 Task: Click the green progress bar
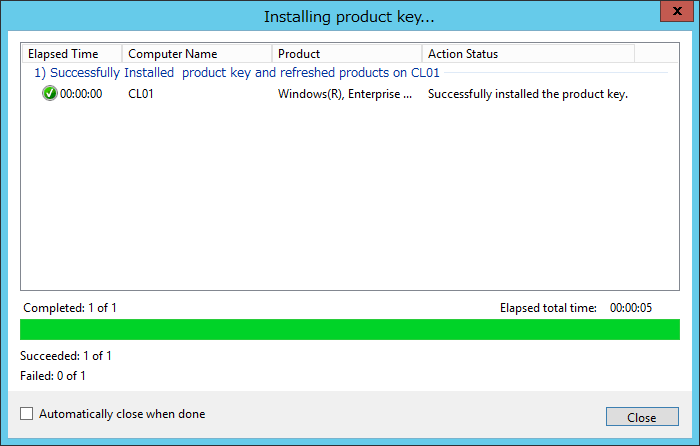tap(350, 329)
